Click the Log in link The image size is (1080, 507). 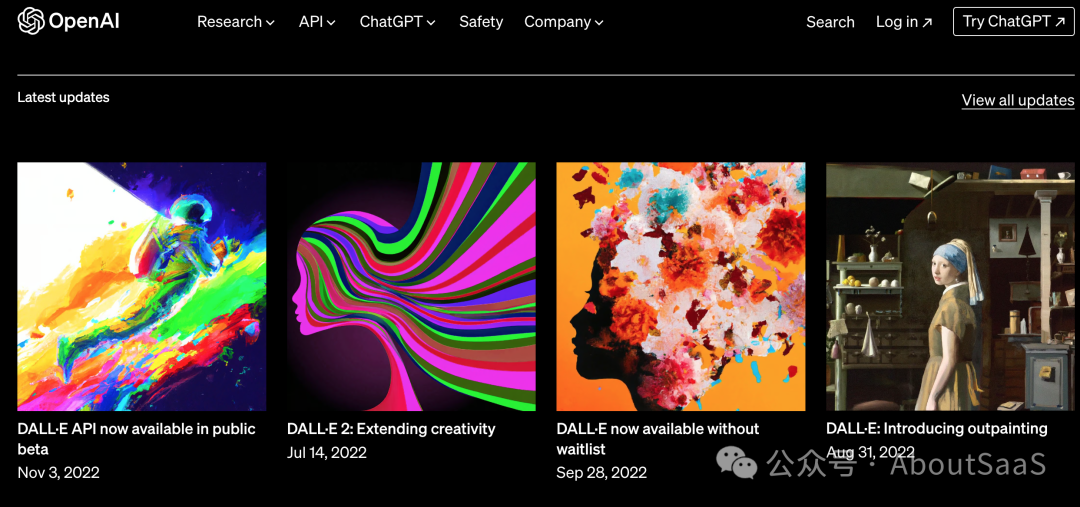click(x=904, y=22)
